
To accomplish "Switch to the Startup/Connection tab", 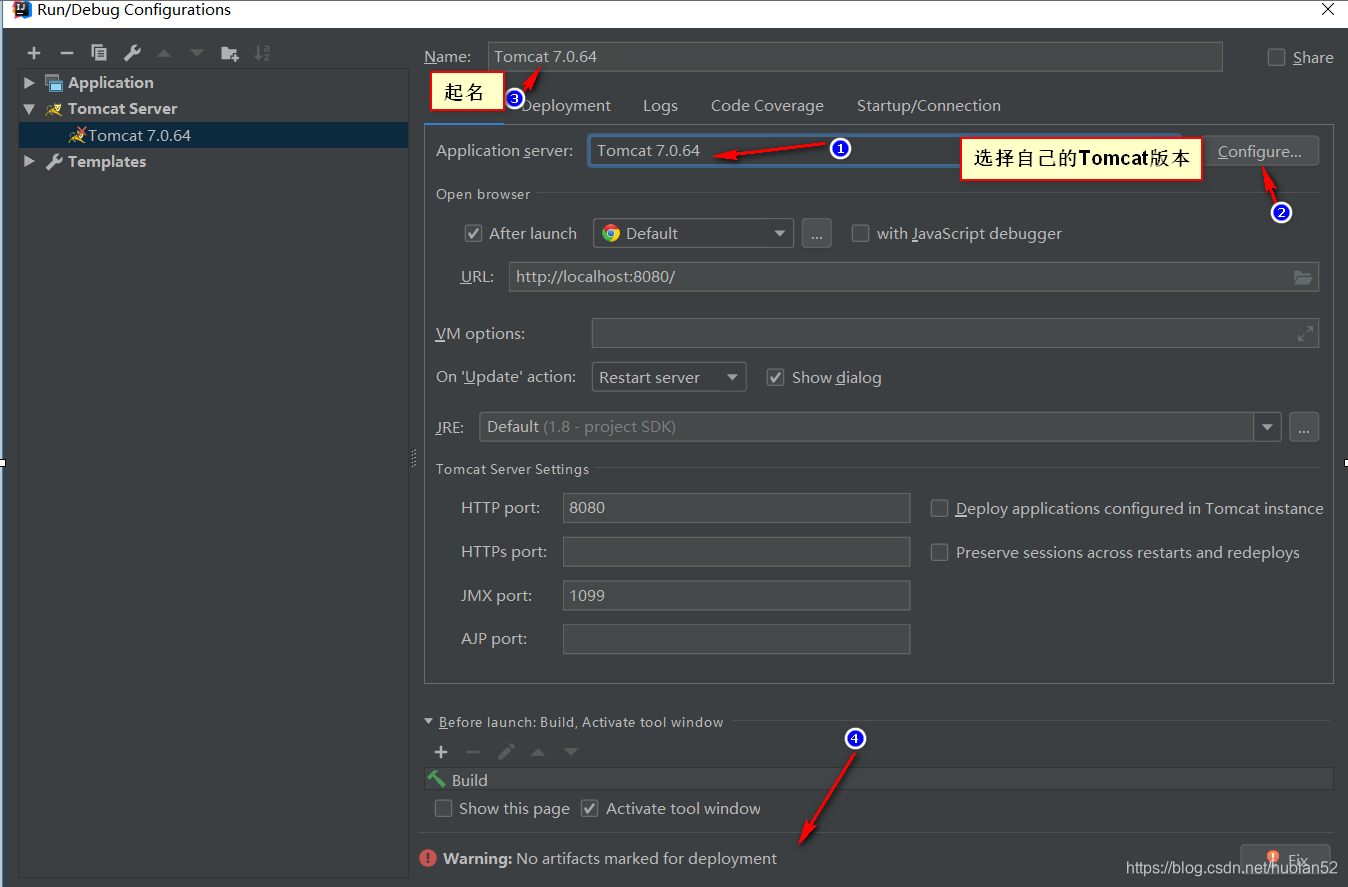I will pyautogui.click(x=928, y=105).
